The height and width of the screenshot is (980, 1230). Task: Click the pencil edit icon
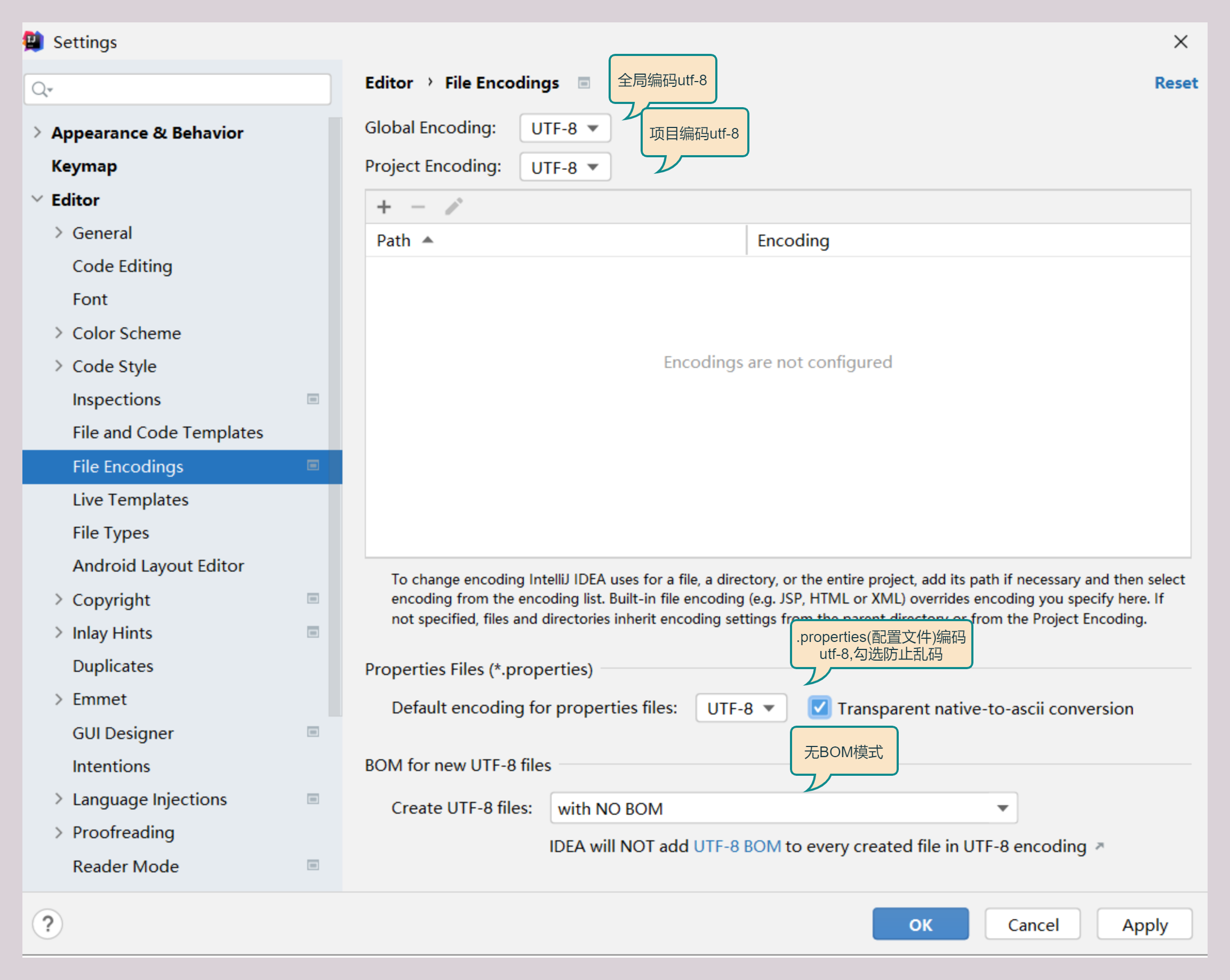click(x=453, y=206)
